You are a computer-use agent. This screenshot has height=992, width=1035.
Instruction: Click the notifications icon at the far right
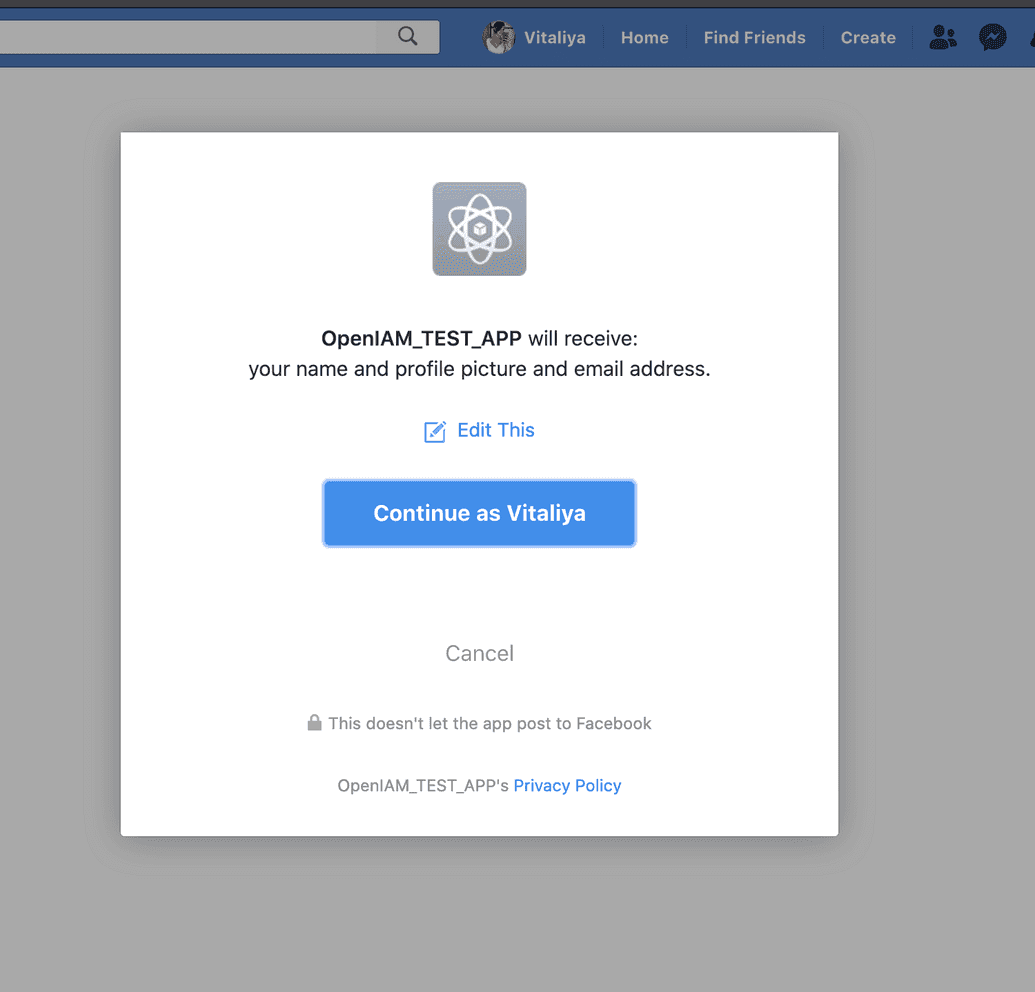1031,37
